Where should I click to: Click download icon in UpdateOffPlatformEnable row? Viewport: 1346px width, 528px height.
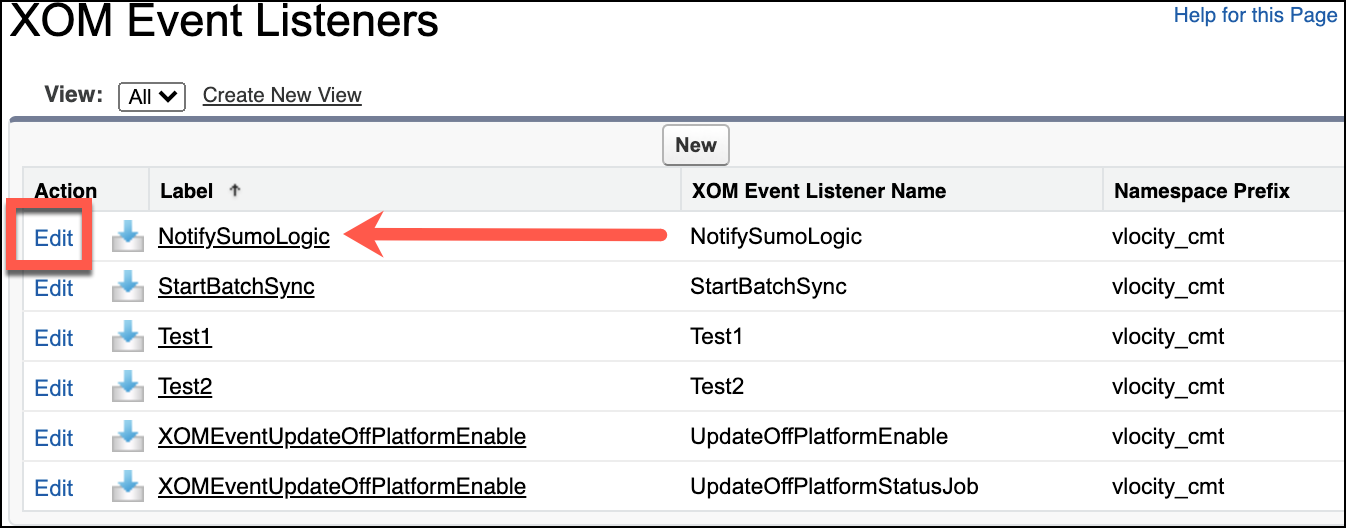[x=128, y=437]
